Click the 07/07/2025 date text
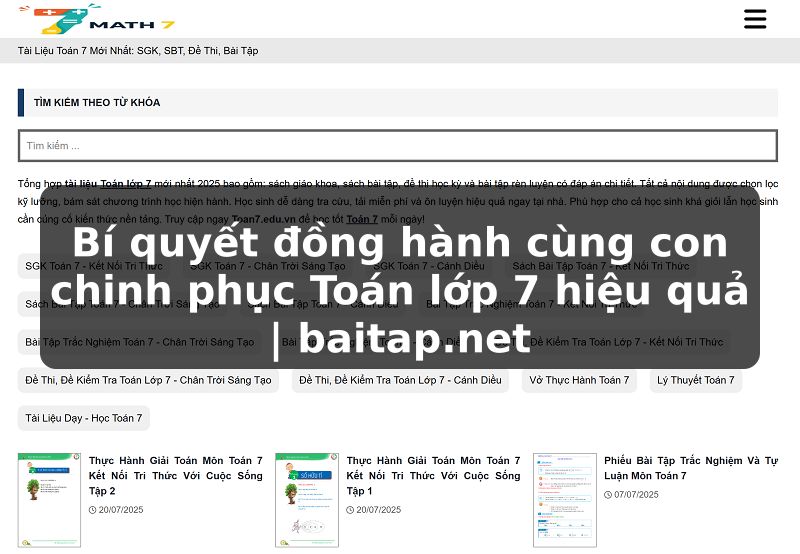800x554 pixels. [x=636, y=494]
